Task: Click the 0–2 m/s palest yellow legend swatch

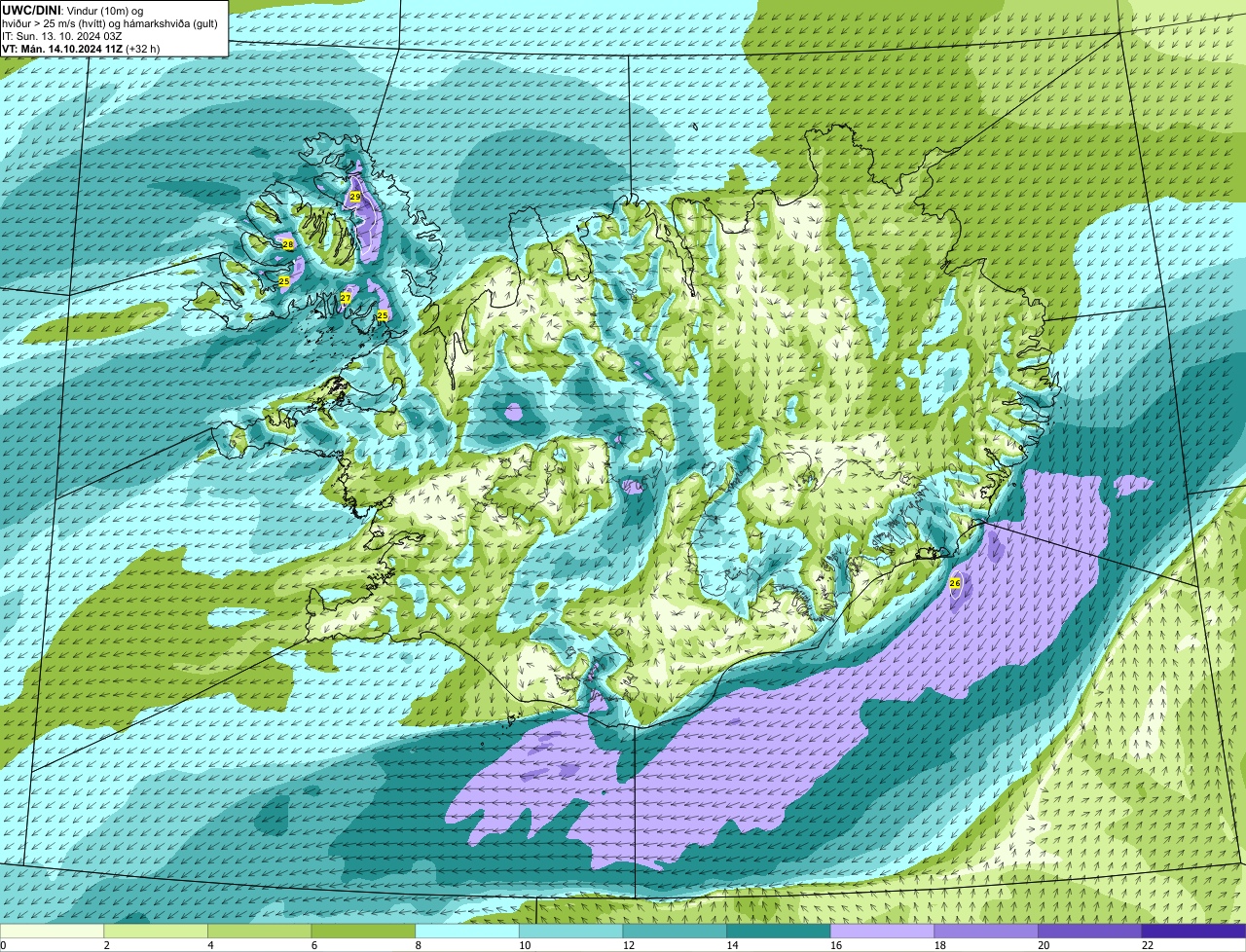Action: (52, 931)
